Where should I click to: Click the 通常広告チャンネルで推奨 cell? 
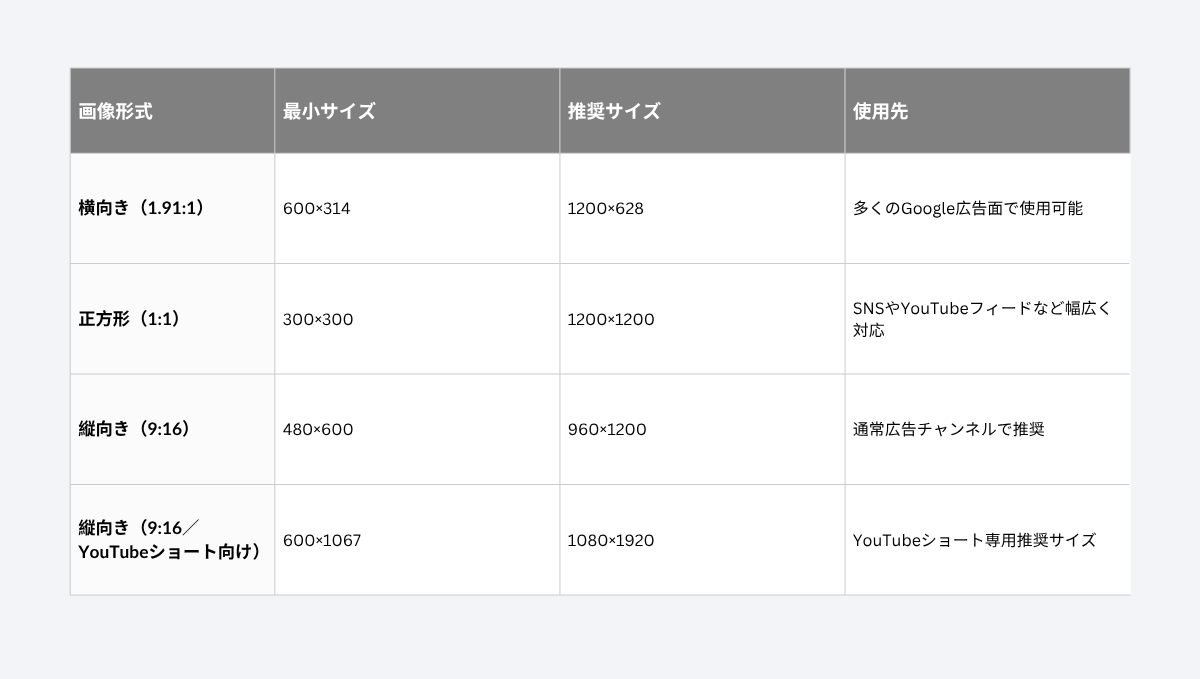point(987,429)
